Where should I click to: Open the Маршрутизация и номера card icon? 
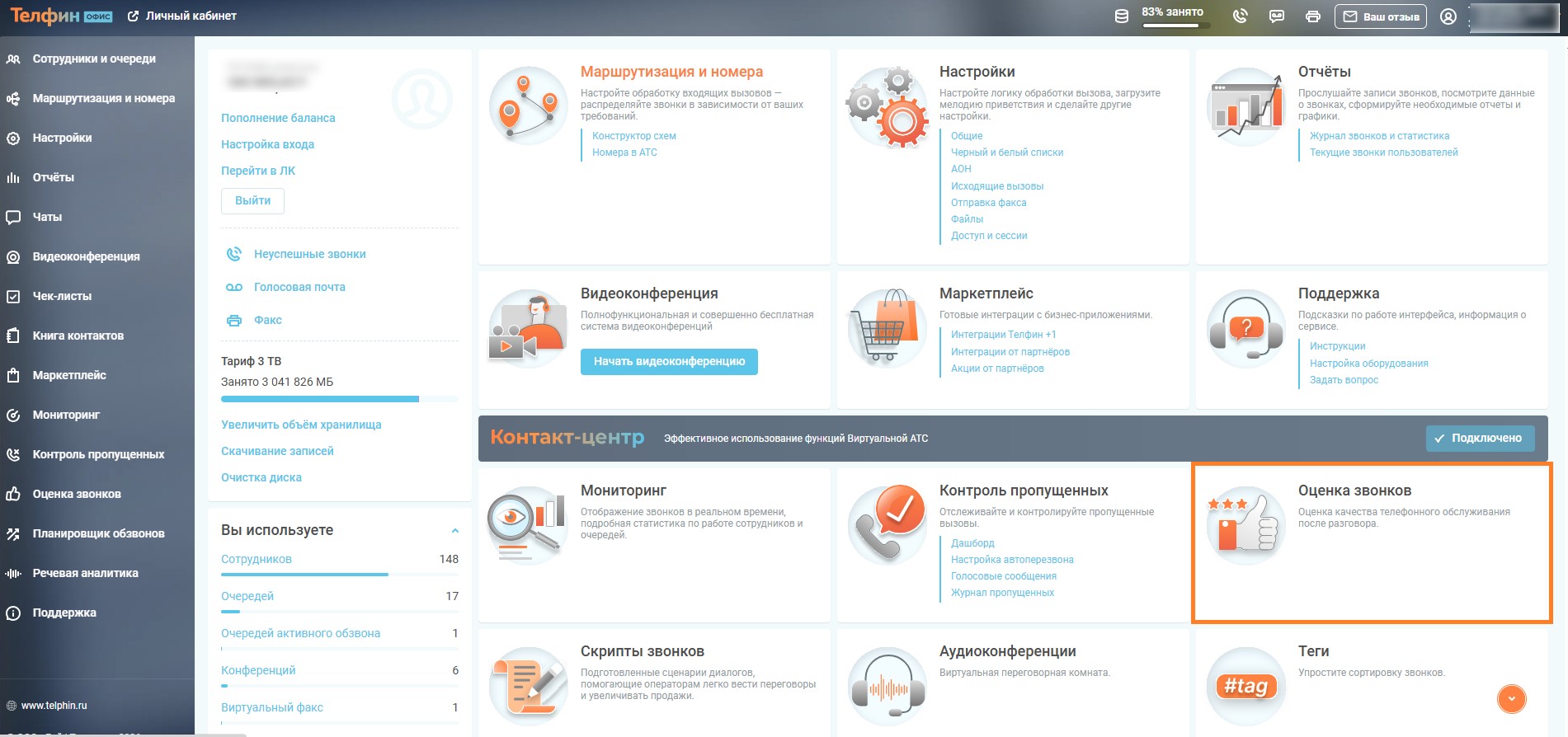click(529, 106)
